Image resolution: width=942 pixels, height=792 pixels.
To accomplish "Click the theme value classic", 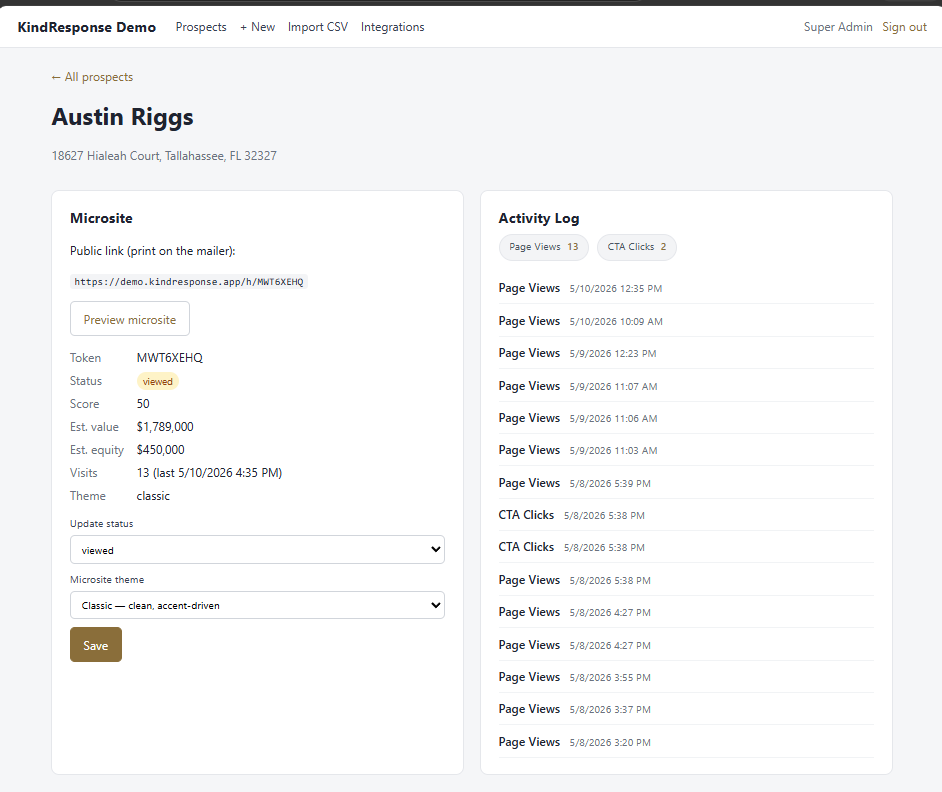I will pyautogui.click(x=153, y=496).
